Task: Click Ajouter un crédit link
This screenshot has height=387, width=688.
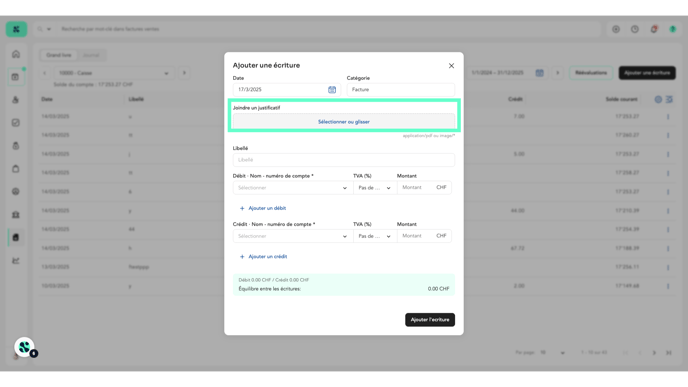Action: [263, 257]
